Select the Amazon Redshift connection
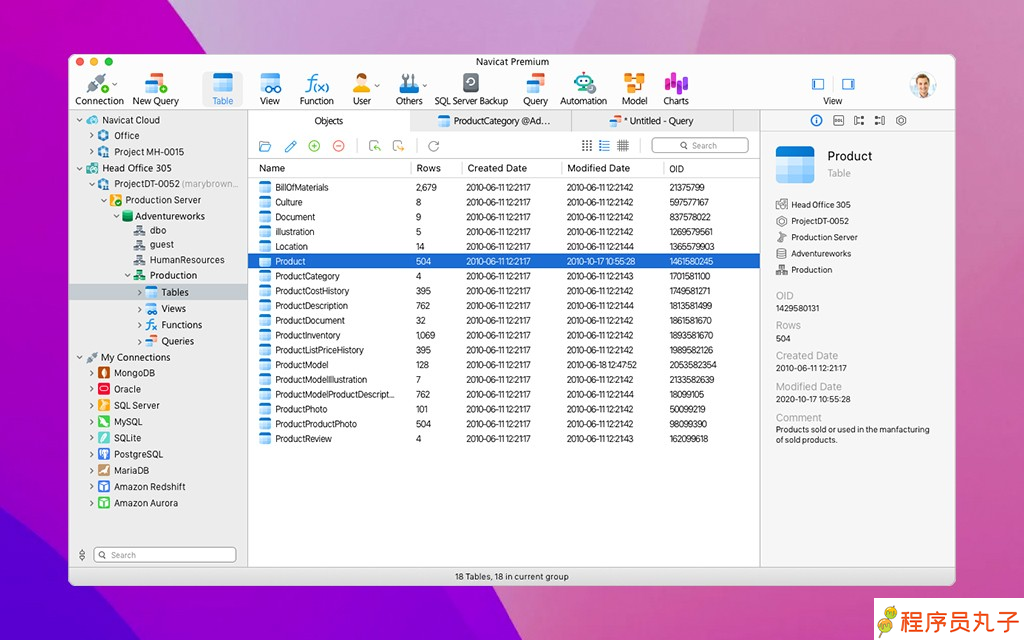The image size is (1024, 640). click(x=150, y=487)
